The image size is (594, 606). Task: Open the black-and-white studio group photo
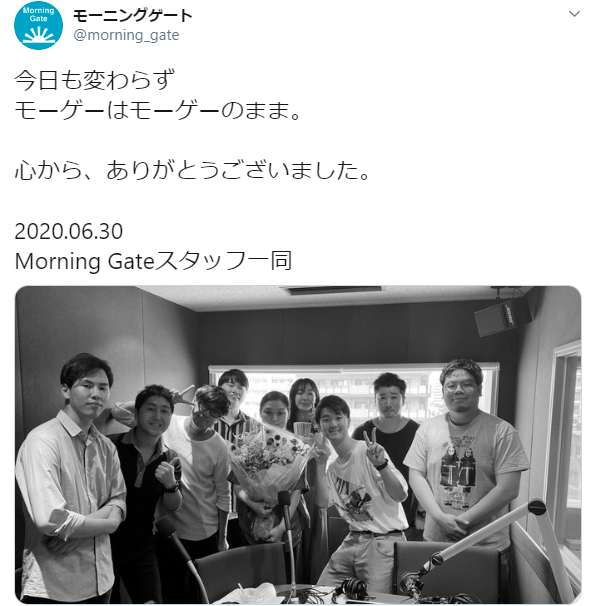[x=298, y=444]
